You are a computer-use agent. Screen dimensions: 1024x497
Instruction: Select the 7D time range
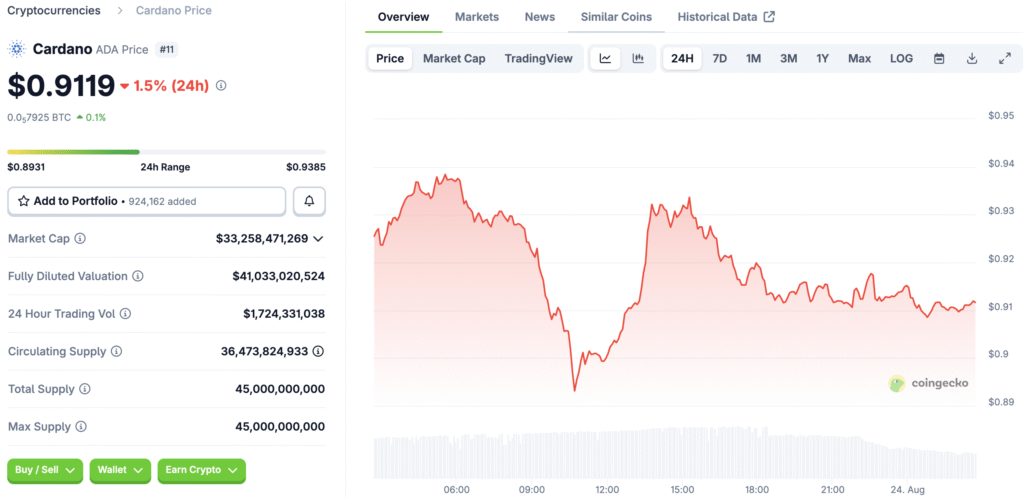tap(719, 58)
